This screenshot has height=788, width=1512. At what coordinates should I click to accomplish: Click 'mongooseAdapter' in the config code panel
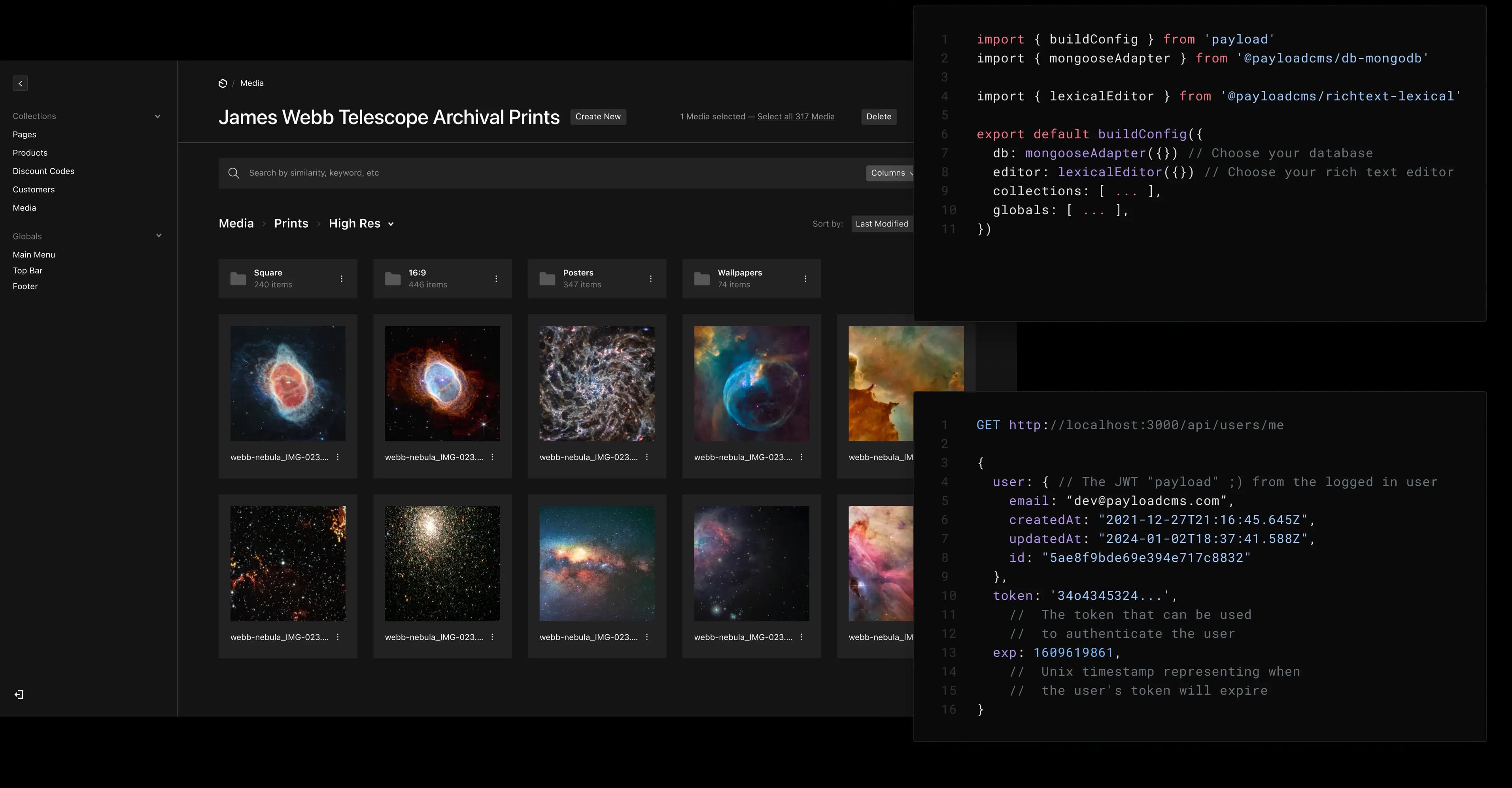click(1085, 153)
